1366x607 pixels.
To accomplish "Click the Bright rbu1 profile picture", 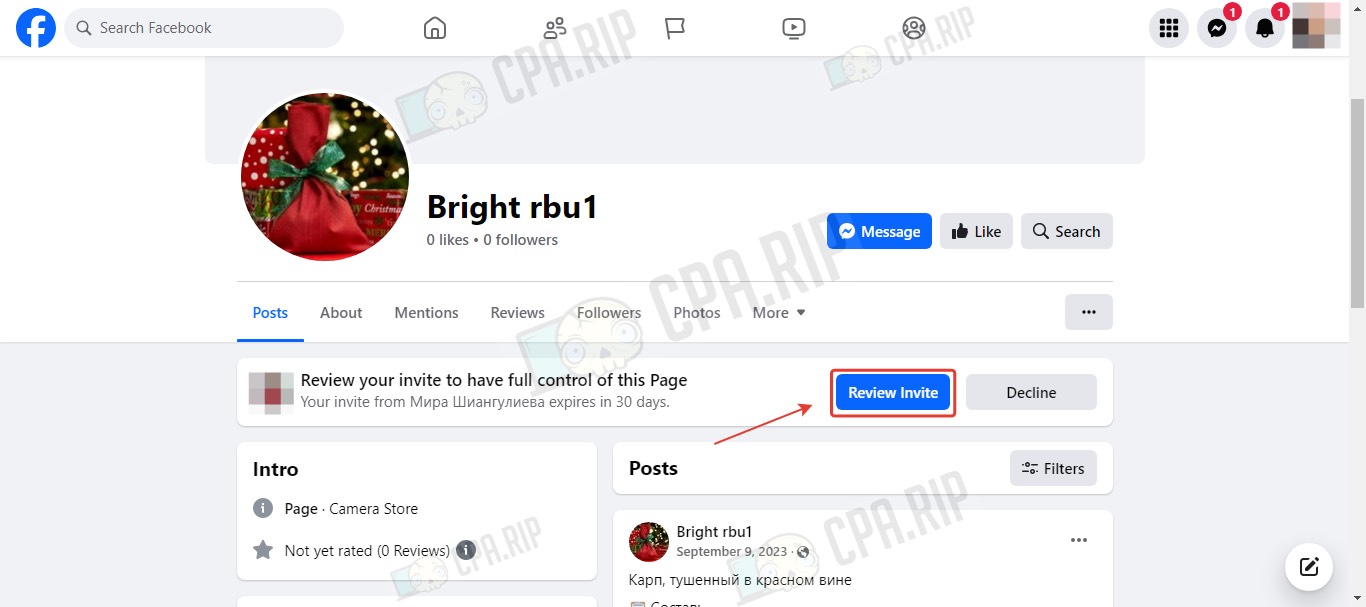I will pos(325,177).
